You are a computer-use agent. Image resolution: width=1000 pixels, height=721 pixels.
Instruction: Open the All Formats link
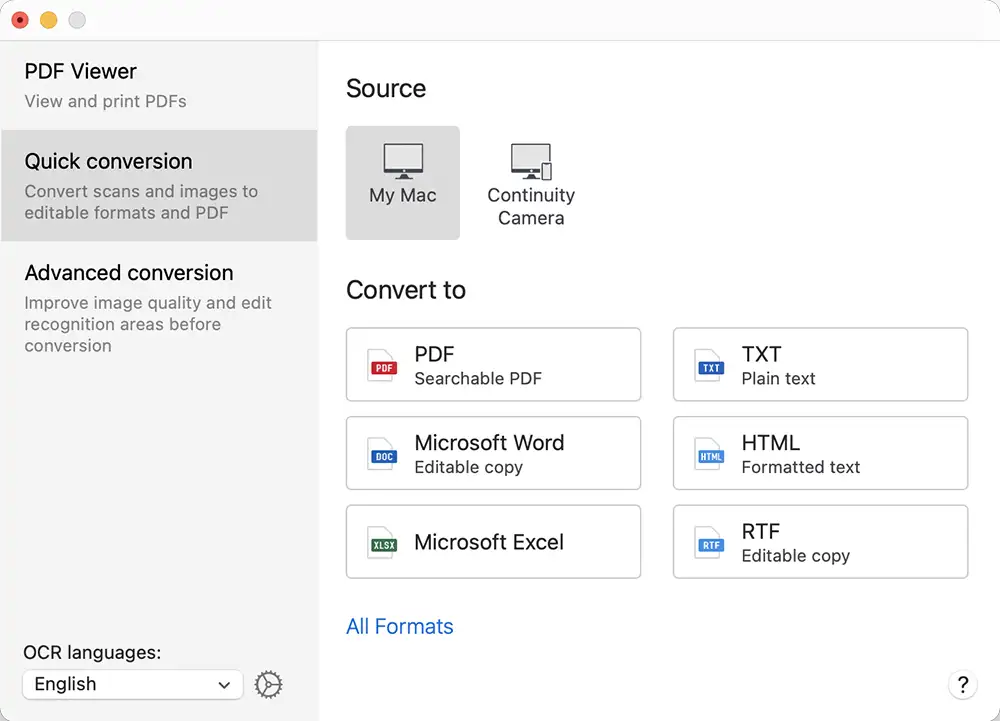click(x=400, y=627)
